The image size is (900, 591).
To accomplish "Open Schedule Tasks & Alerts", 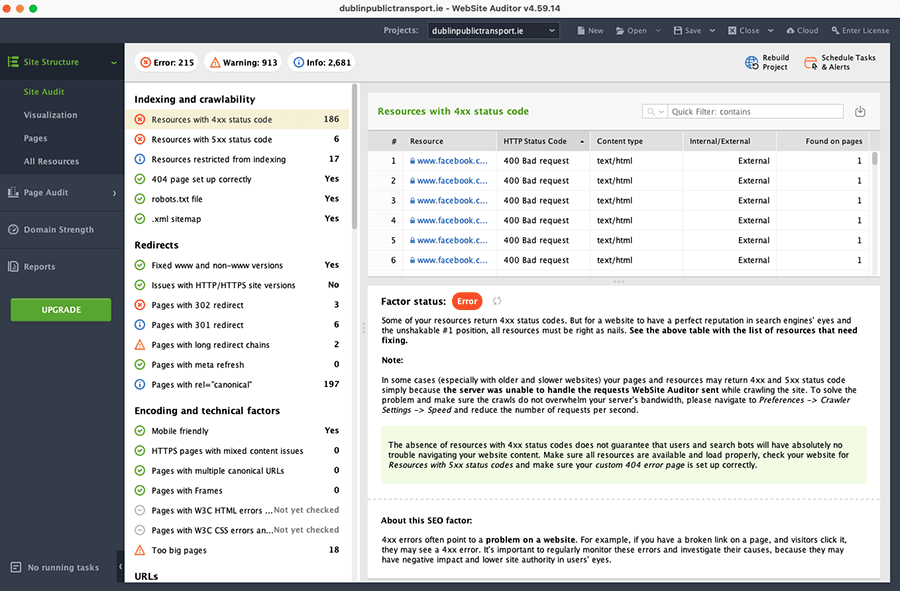I will pos(840,63).
